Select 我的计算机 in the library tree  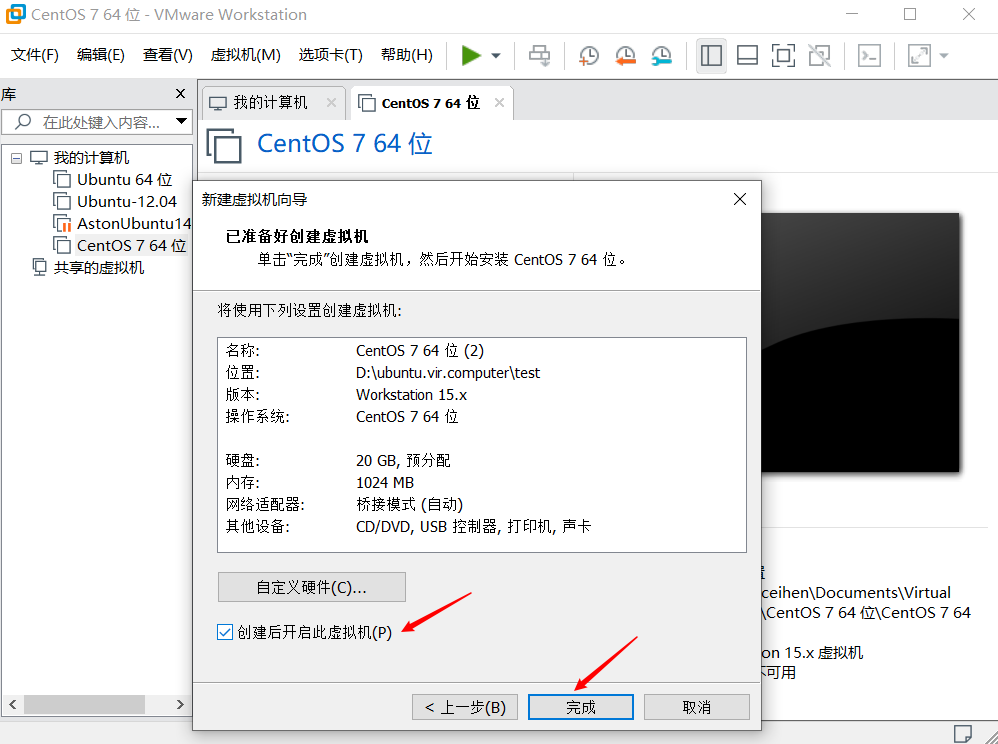pos(91,158)
